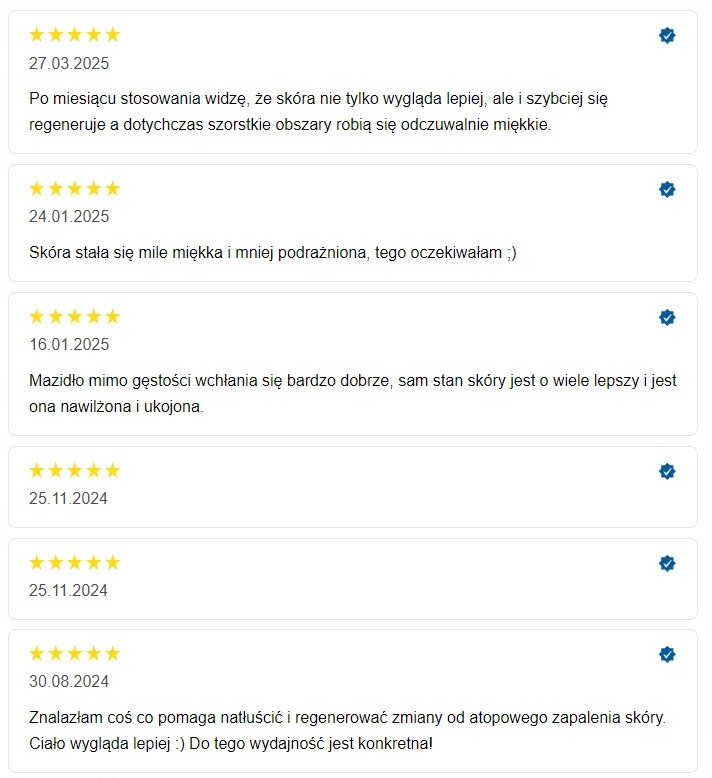Select the 27.03.2025 review date
Image resolution: width=712 pixels, height=778 pixels.
[x=69, y=63]
